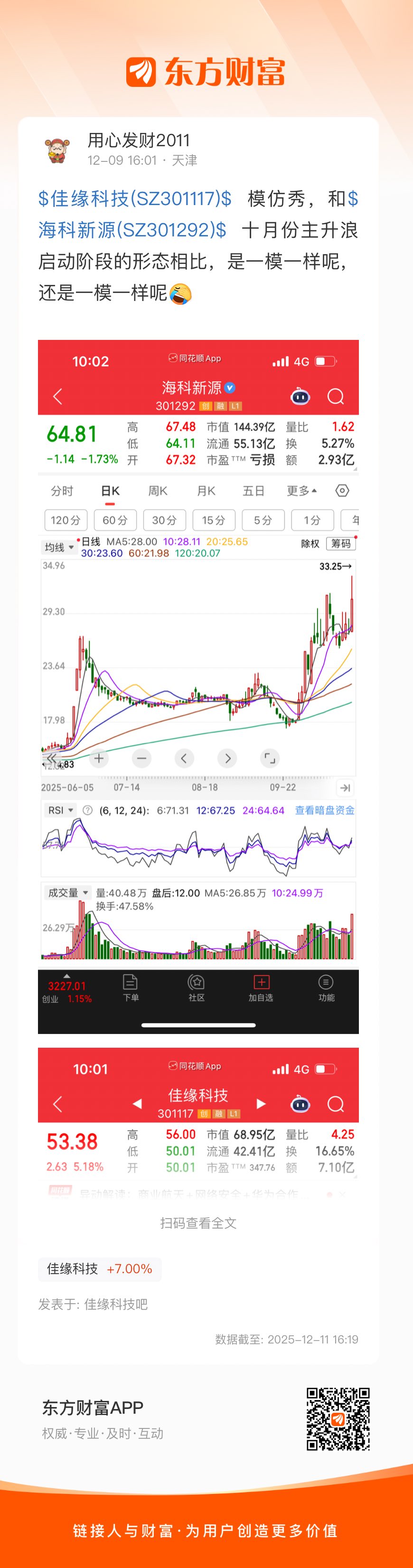413x1568 pixels.
Task: Tap the verified badge next to 海科新源
Action: (230, 388)
